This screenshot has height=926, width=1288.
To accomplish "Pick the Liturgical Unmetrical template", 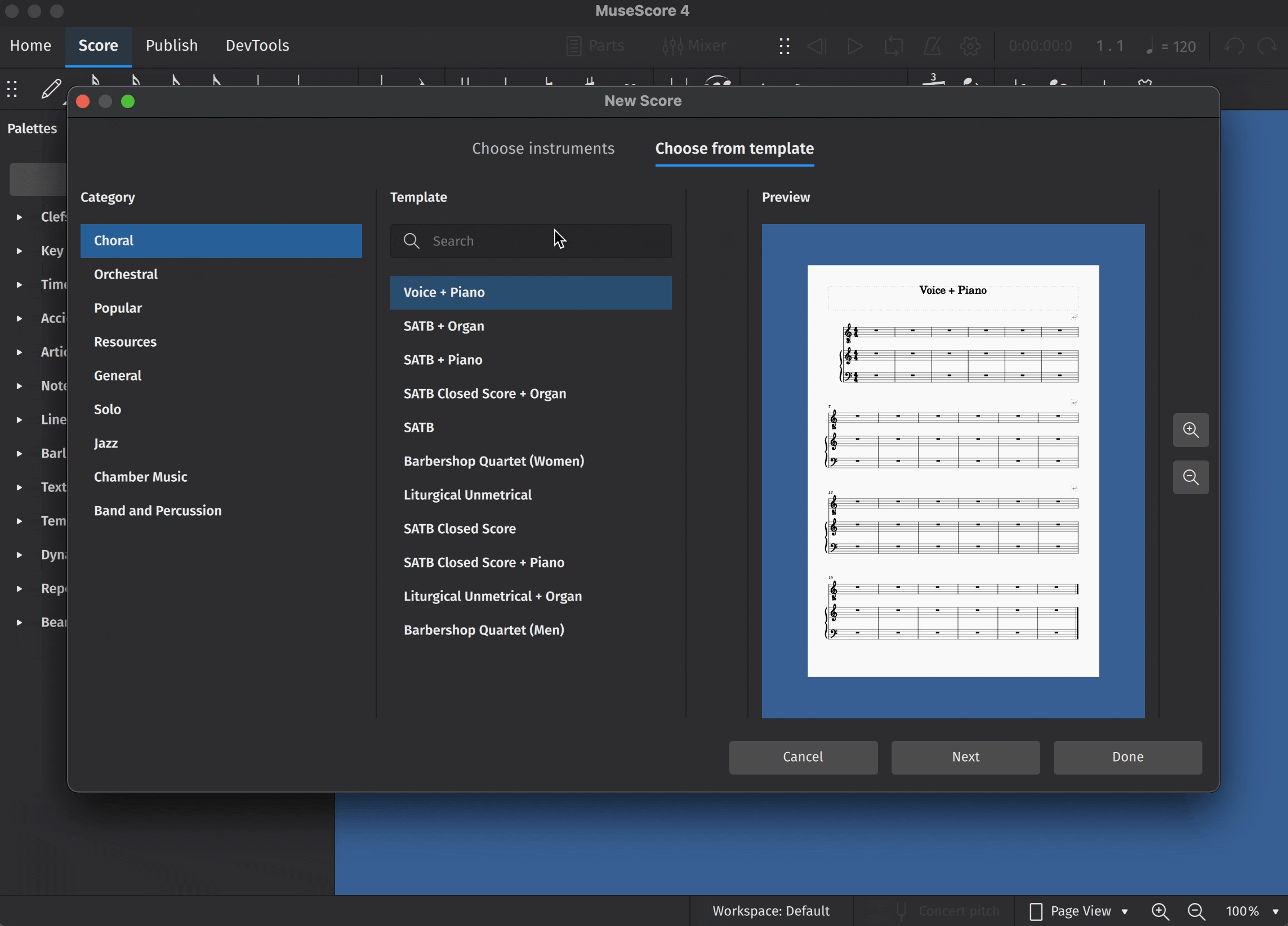I will point(531,495).
